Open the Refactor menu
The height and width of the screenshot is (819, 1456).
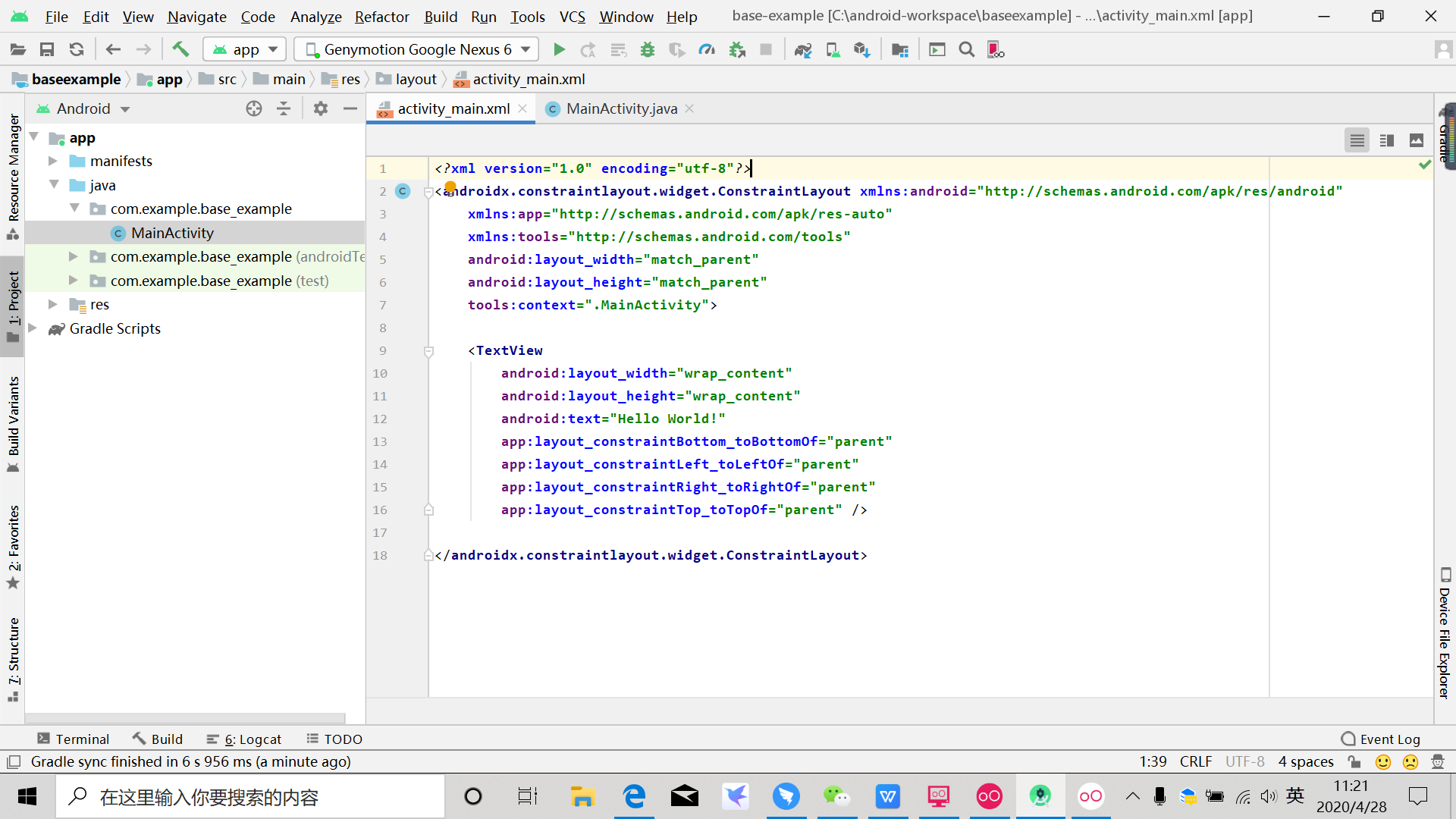(381, 16)
